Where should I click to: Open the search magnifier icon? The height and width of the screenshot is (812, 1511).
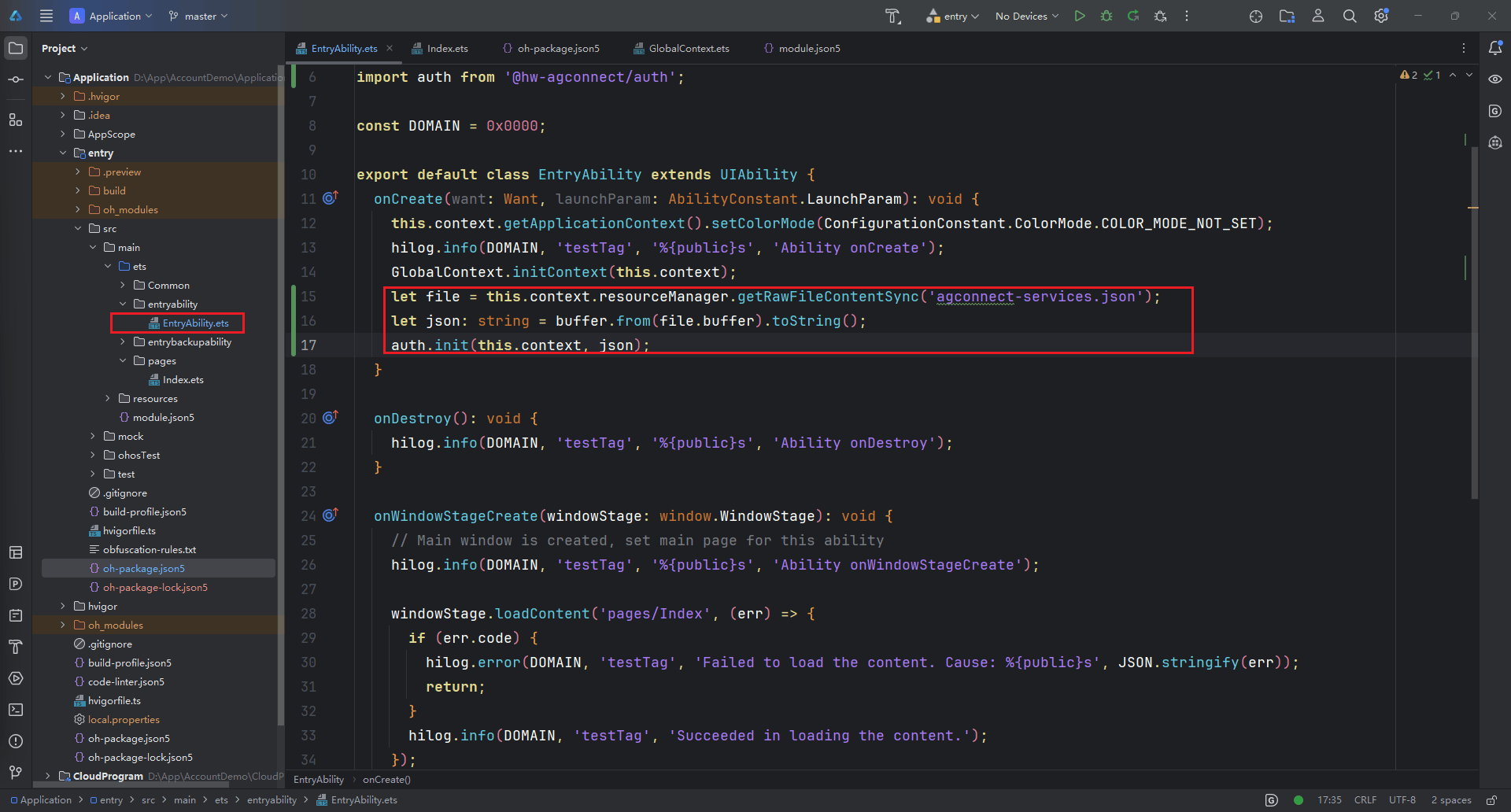click(x=1350, y=16)
